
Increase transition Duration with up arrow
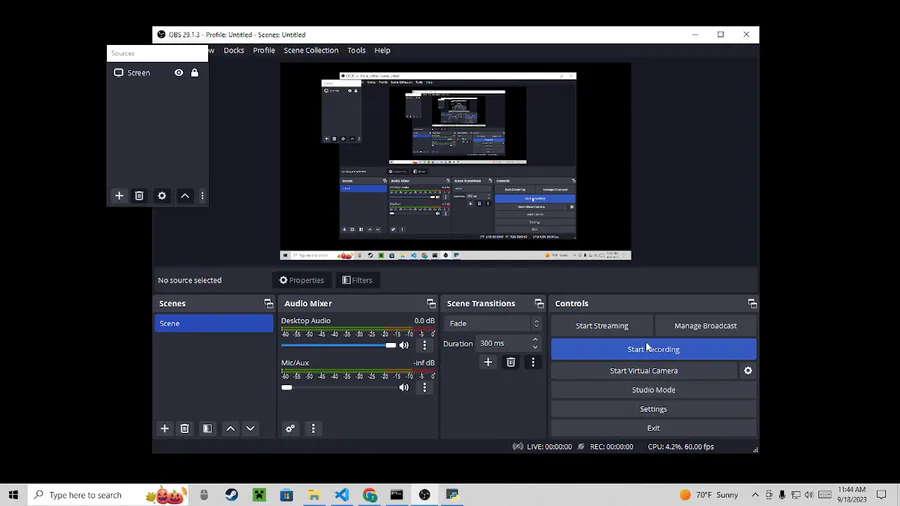(x=535, y=340)
